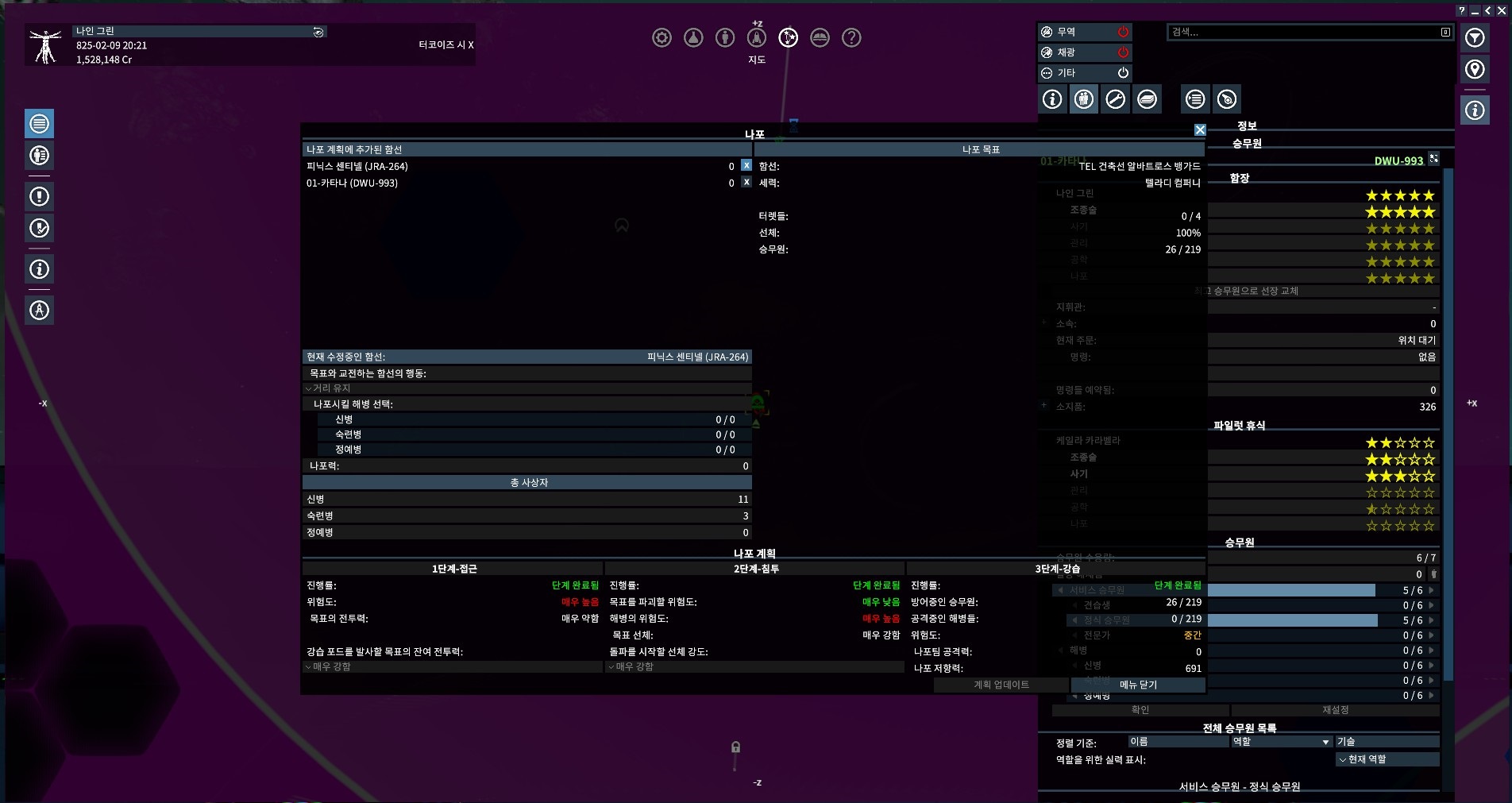This screenshot has width=1512, height=803.
Task: Click the captain replacement 선장 교체 button
Action: coord(1247,291)
